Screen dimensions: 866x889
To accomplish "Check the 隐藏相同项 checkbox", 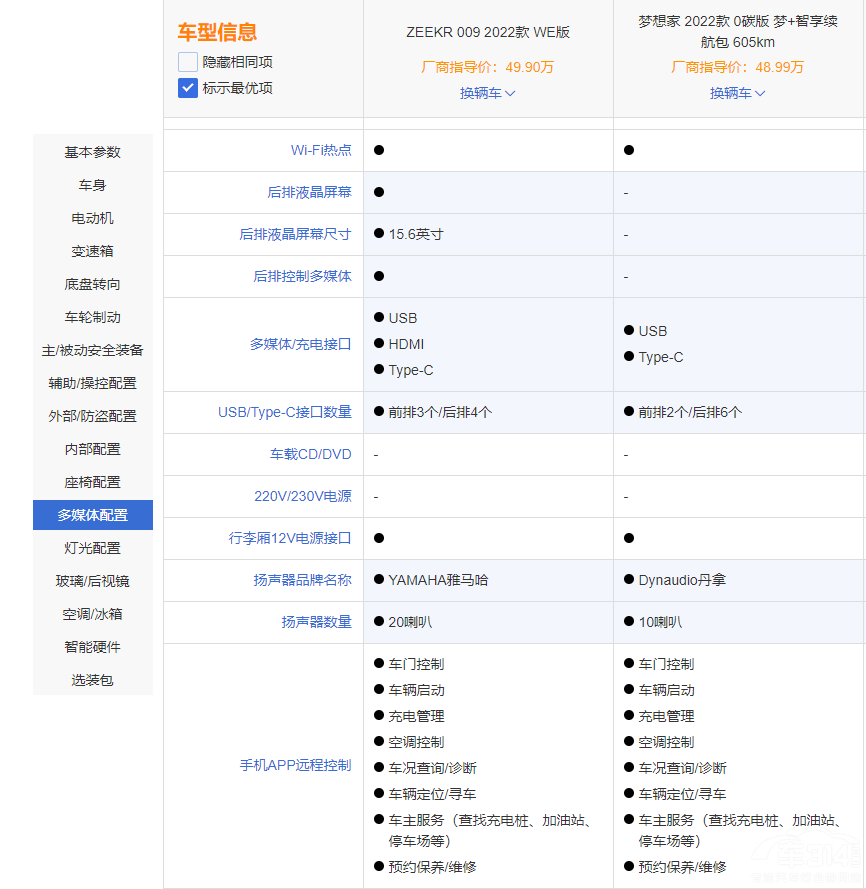I will tap(188, 62).
